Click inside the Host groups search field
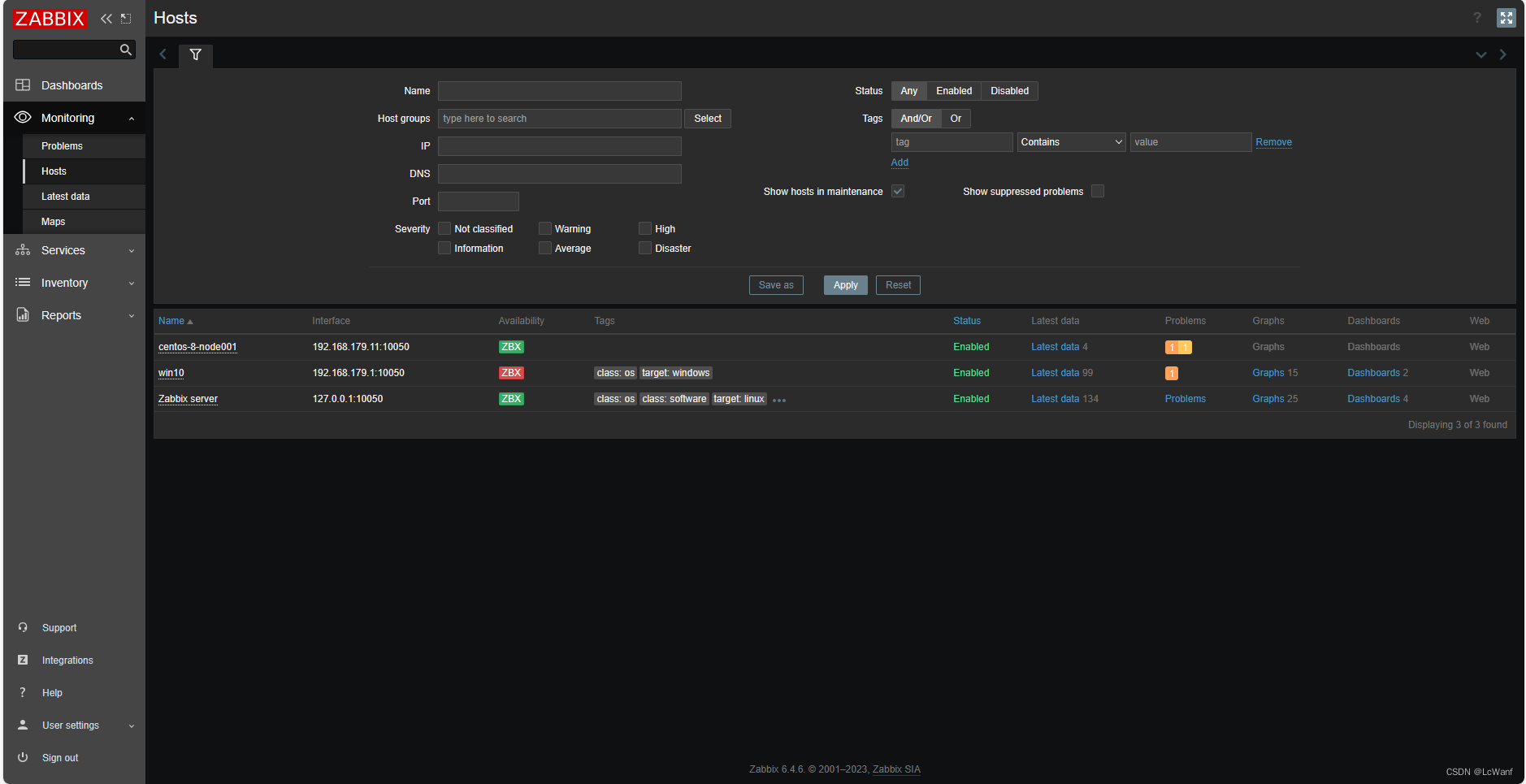Viewport: 1526px width, 784px height. tap(559, 119)
